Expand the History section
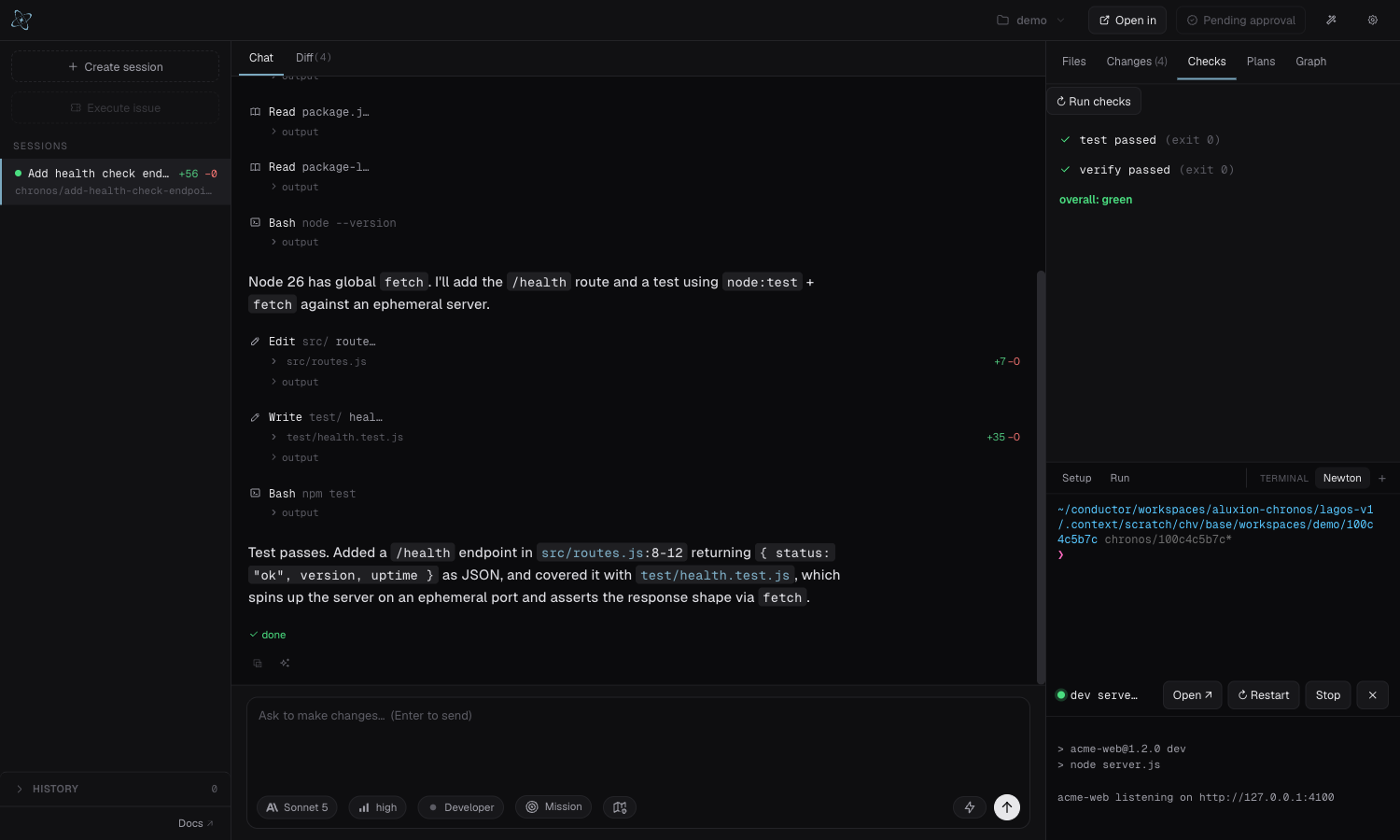Image resolution: width=1400 pixels, height=840 pixels. [115, 789]
